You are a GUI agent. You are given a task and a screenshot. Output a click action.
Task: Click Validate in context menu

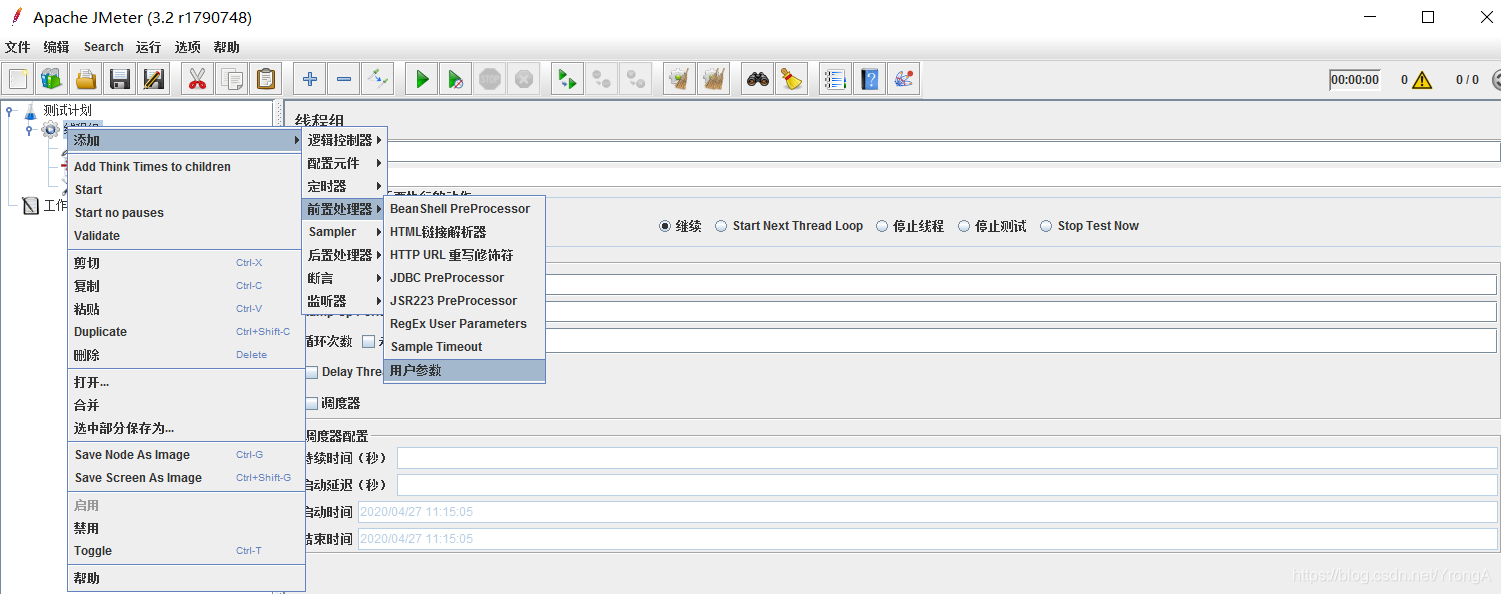186,236
